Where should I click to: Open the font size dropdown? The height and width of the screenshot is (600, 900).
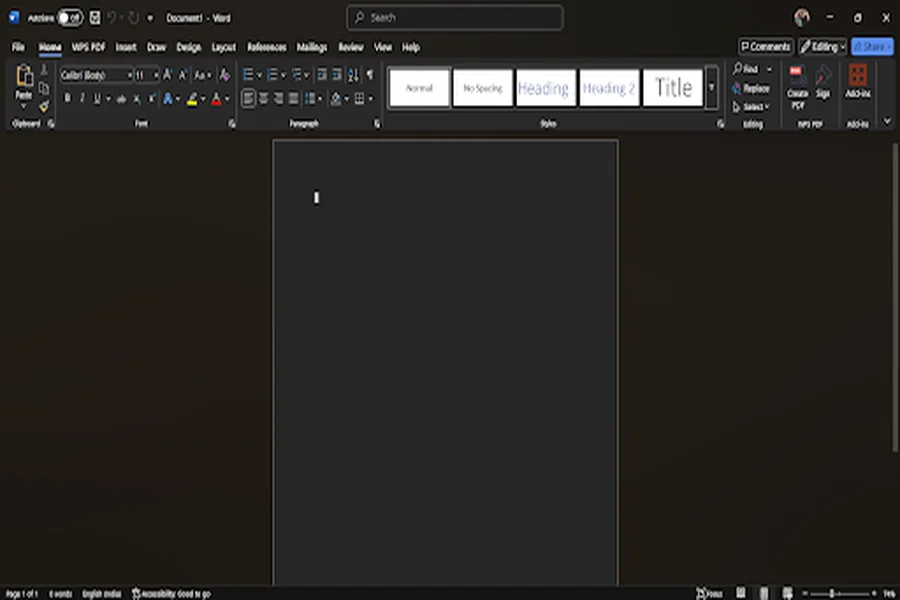click(155, 74)
